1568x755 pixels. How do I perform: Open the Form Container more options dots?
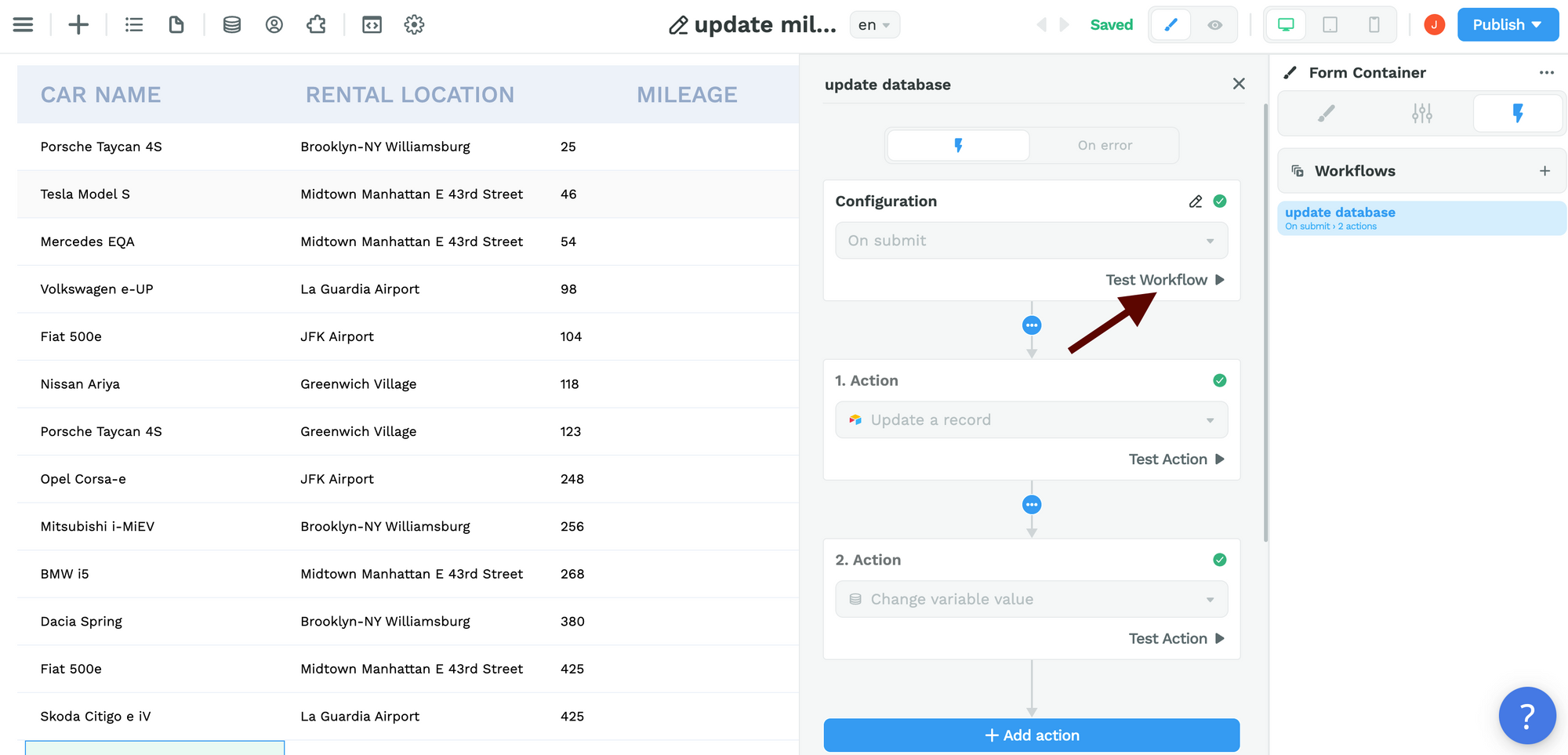tap(1546, 73)
